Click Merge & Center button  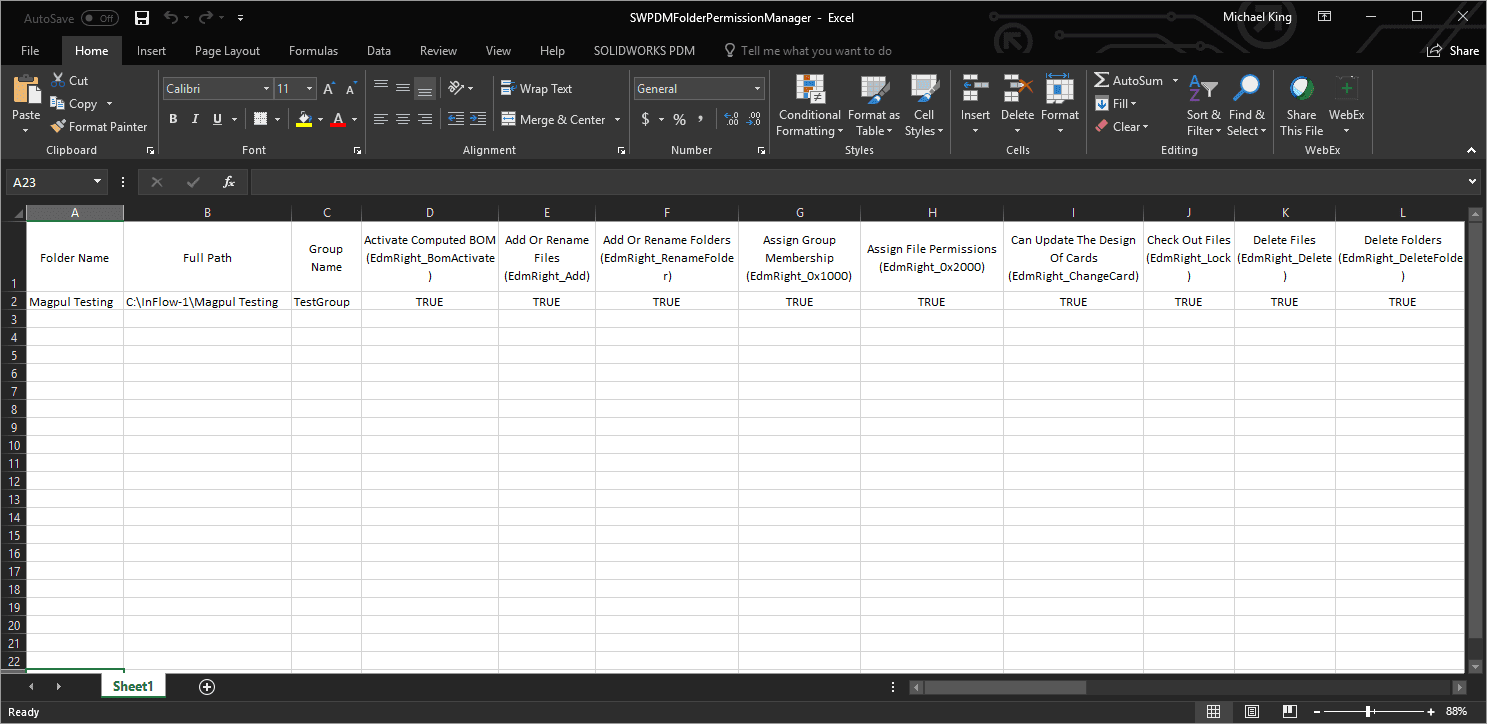click(554, 119)
